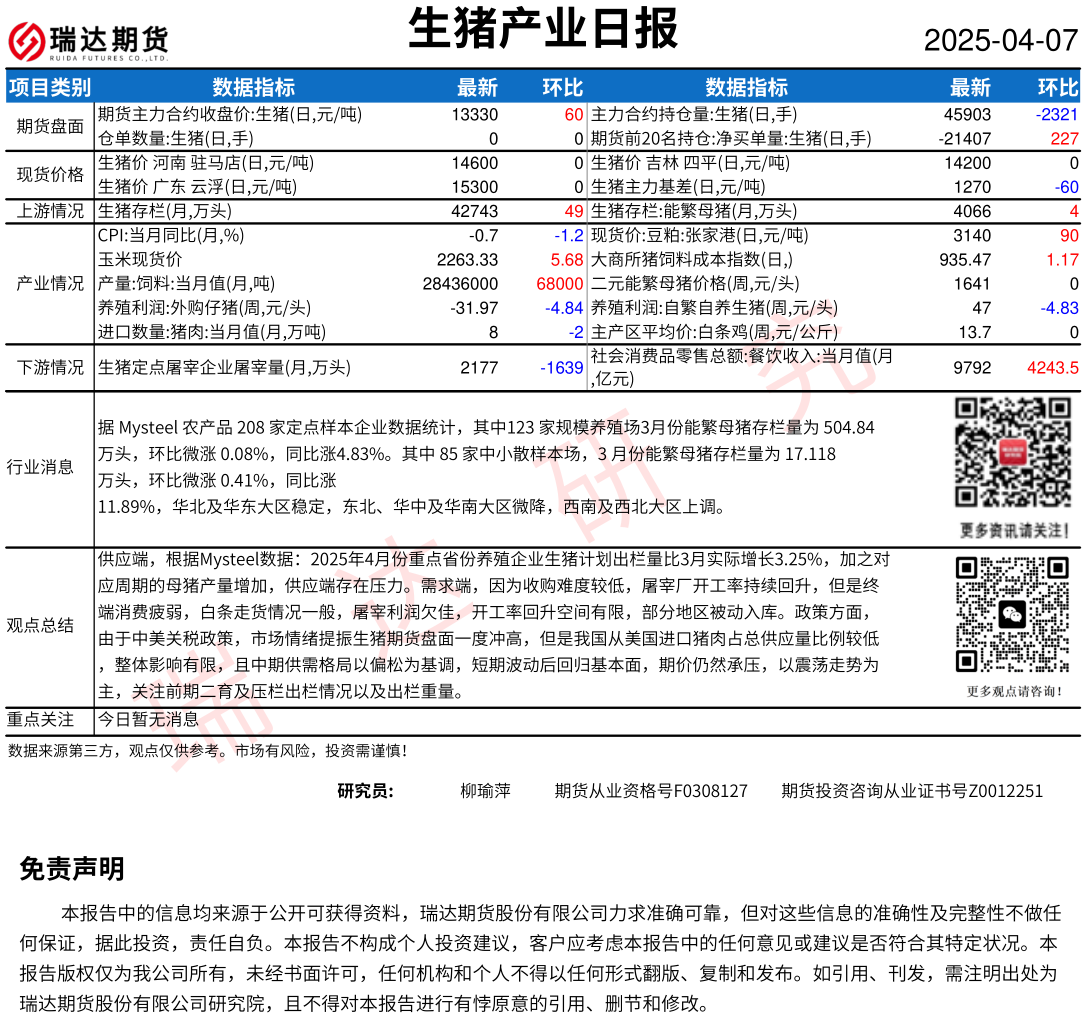
Task: Click the 大商所猪饲料成本指数 label
Action: (x=692, y=260)
